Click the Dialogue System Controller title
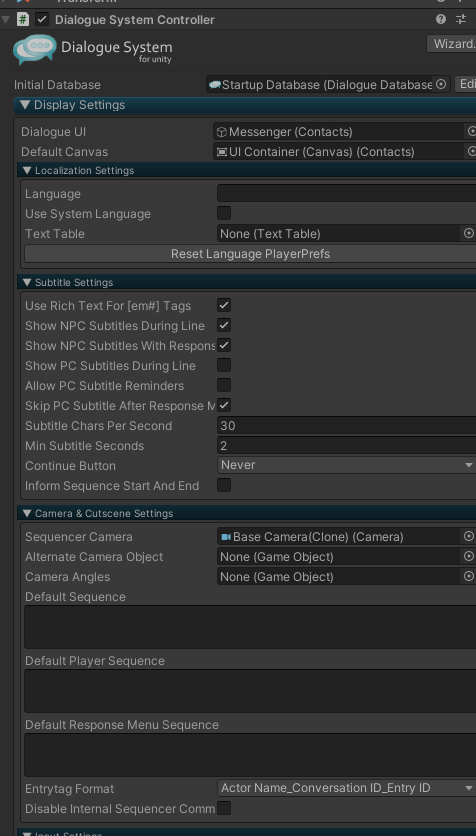Screen dimensions: 476x836 (135, 20)
